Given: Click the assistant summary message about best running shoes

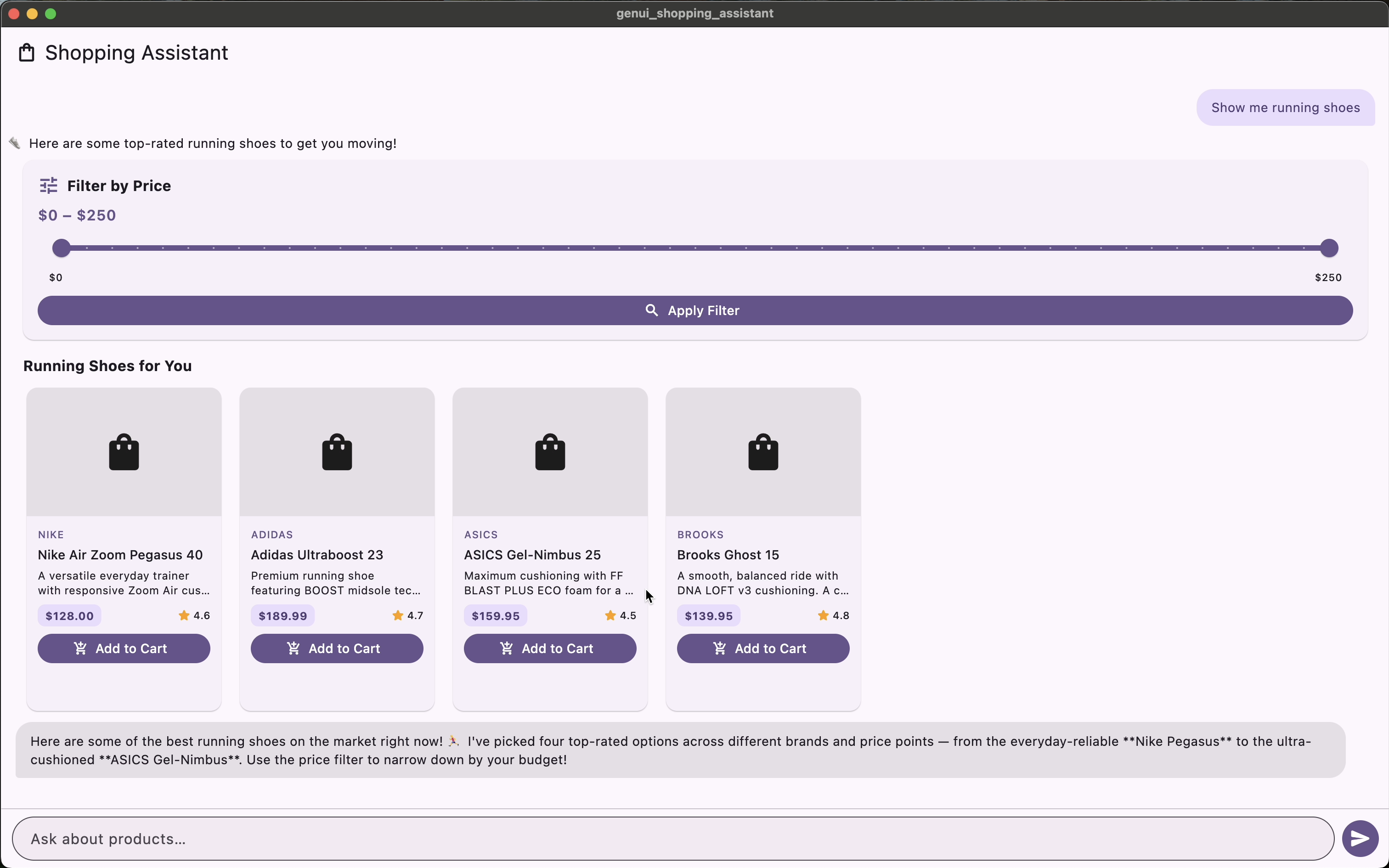Looking at the screenshot, I should click(x=681, y=750).
